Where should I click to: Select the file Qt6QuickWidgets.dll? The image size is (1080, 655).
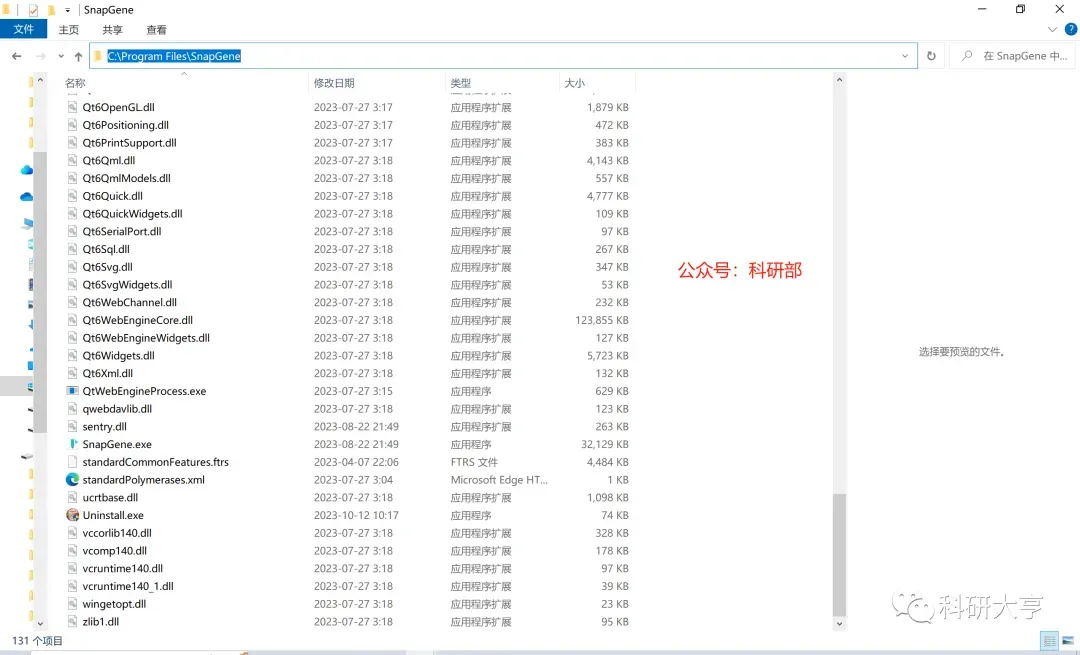[x=132, y=214]
